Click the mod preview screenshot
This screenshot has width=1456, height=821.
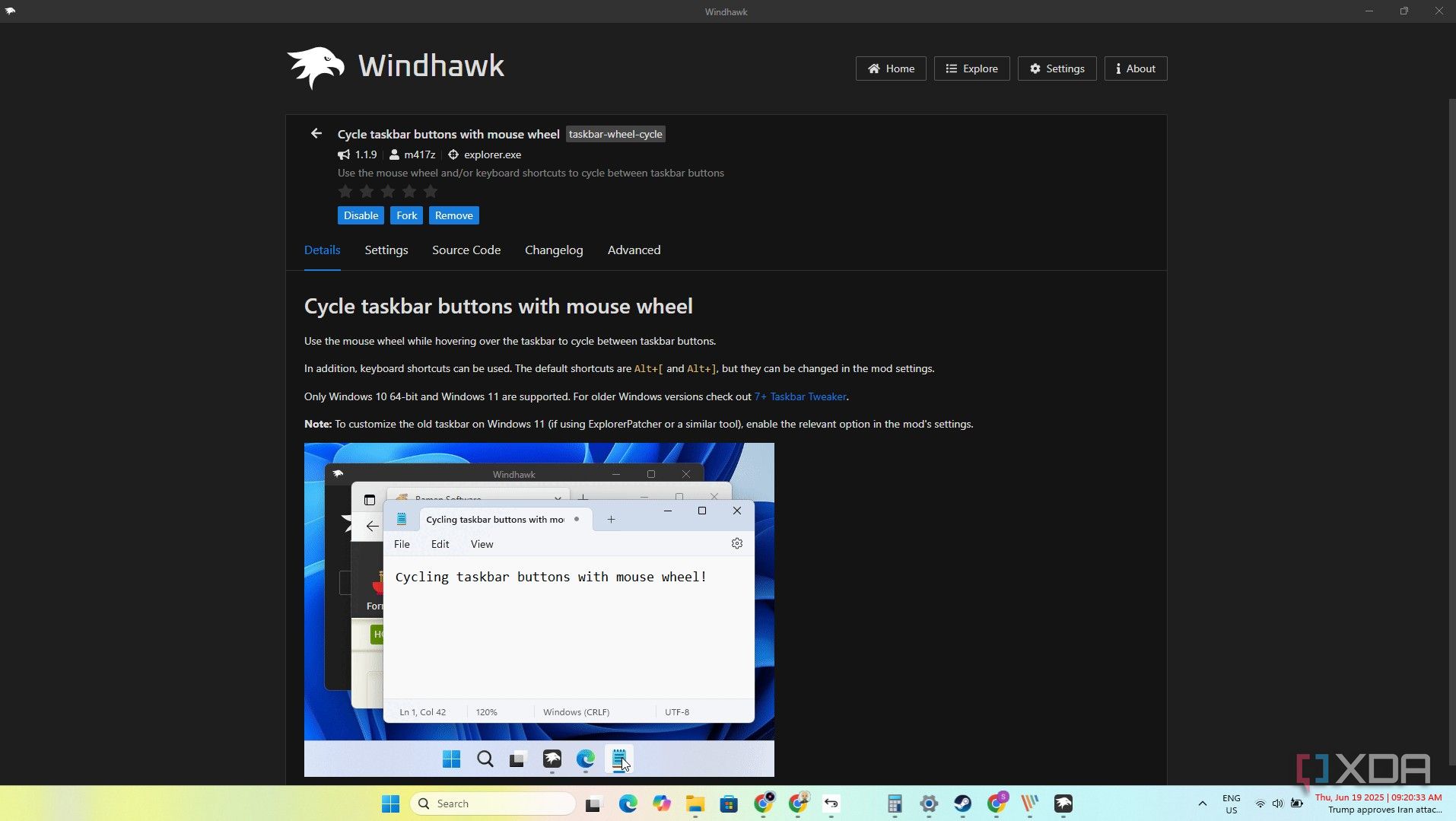coord(539,609)
